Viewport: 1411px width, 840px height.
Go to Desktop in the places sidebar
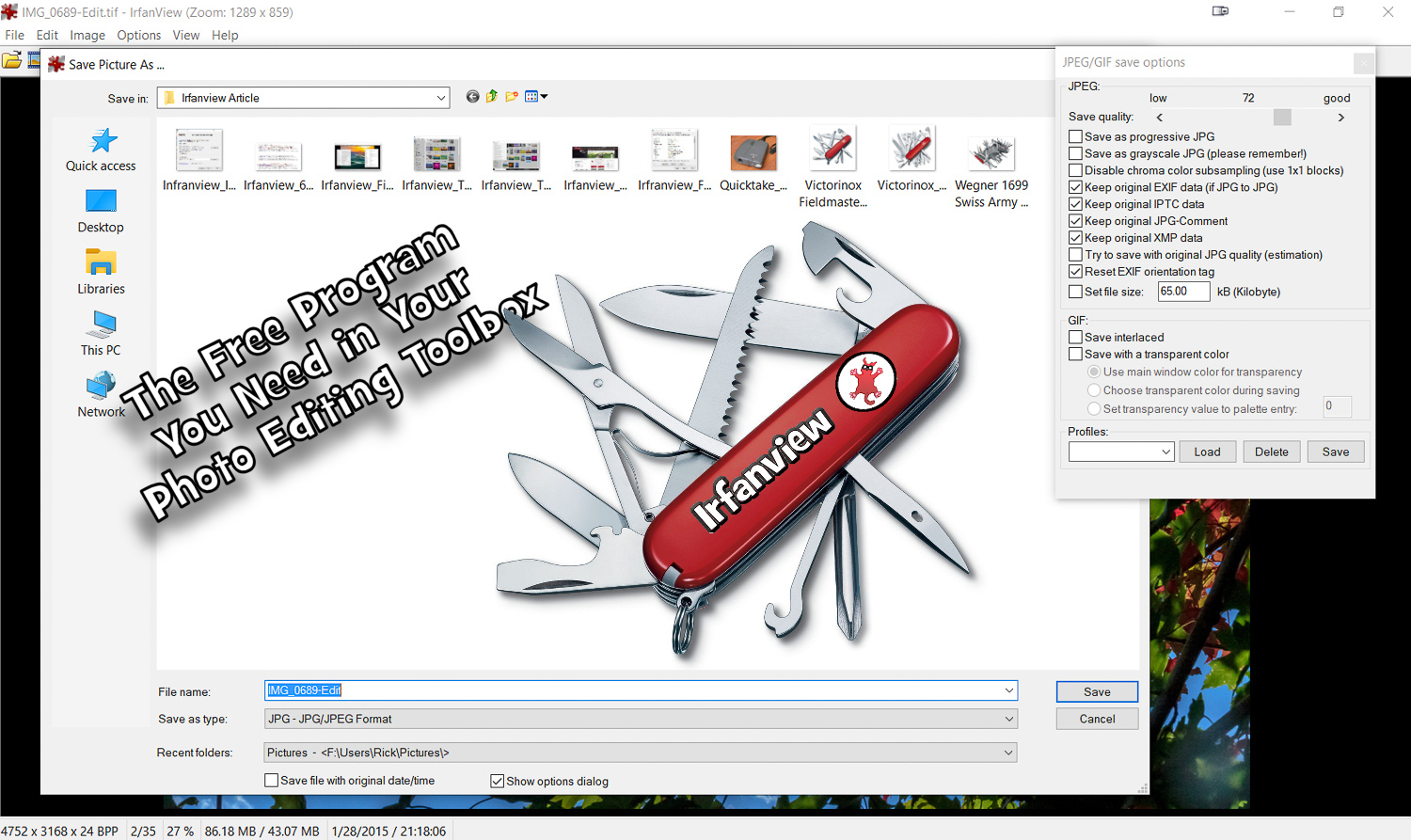(x=101, y=212)
